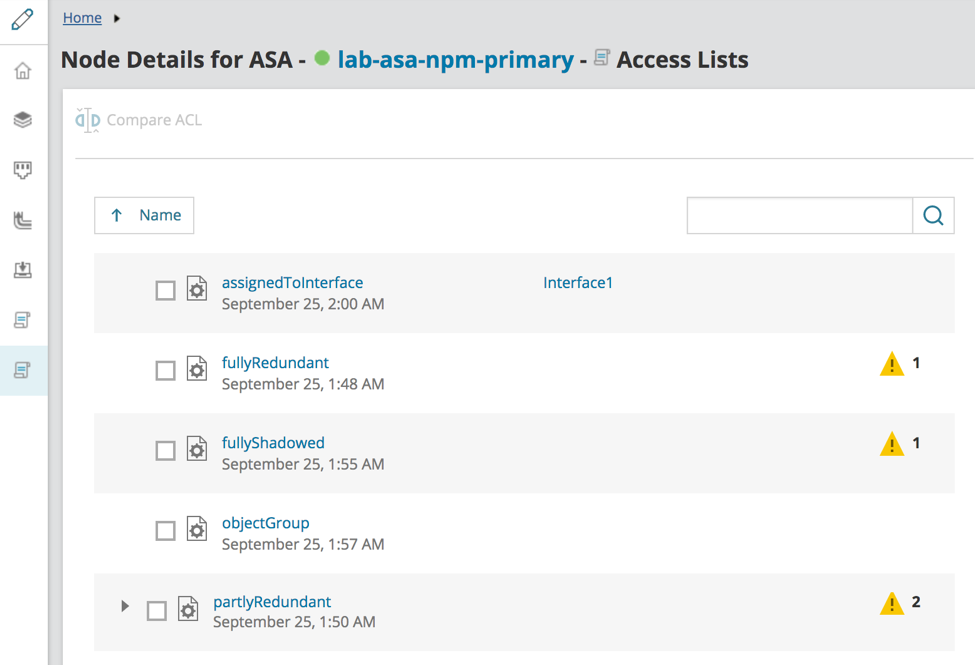
Task: Select the stacked layers sidebar icon
Action: coord(23,120)
